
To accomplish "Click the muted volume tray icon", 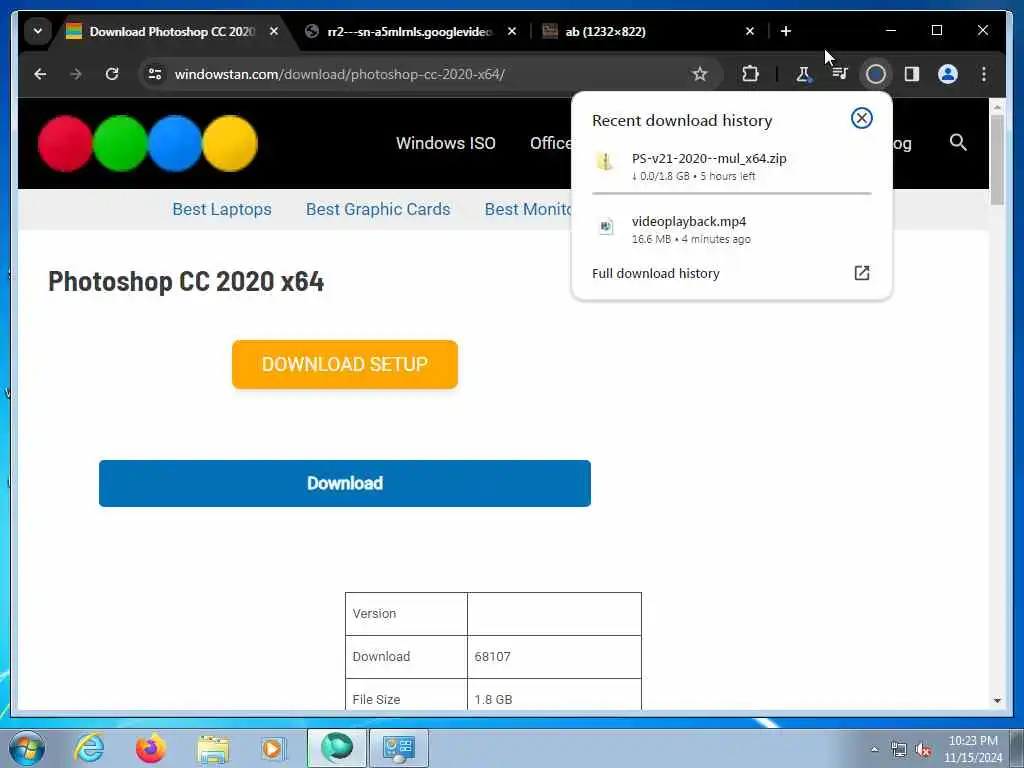I will [x=923, y=750].
